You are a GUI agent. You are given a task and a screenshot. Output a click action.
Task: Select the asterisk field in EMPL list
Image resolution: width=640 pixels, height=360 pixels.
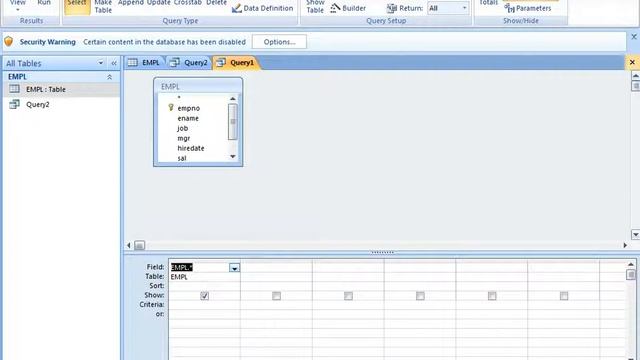point(179,98)
